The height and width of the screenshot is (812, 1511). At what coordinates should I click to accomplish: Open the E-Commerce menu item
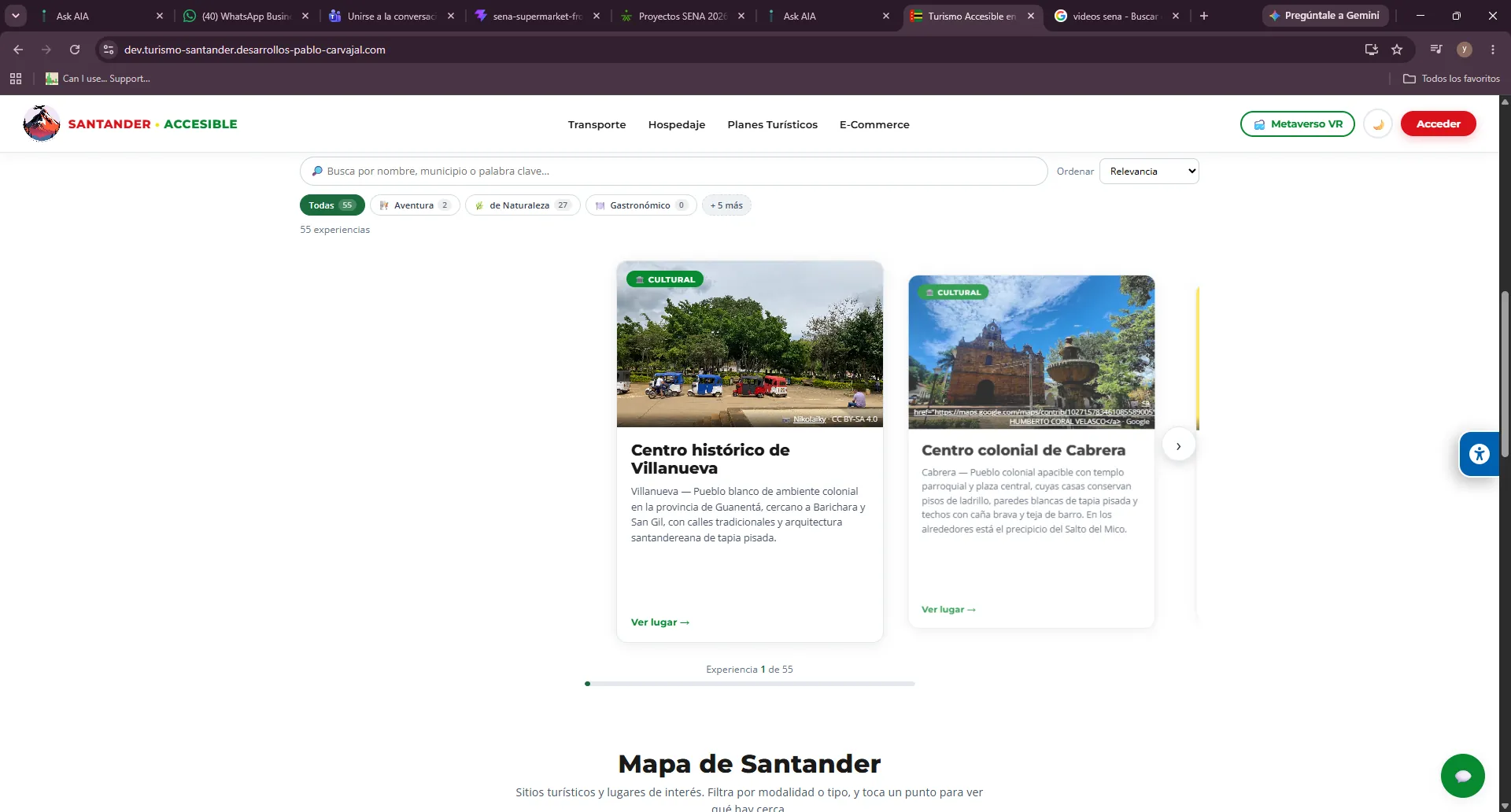[x=874, y=124]
